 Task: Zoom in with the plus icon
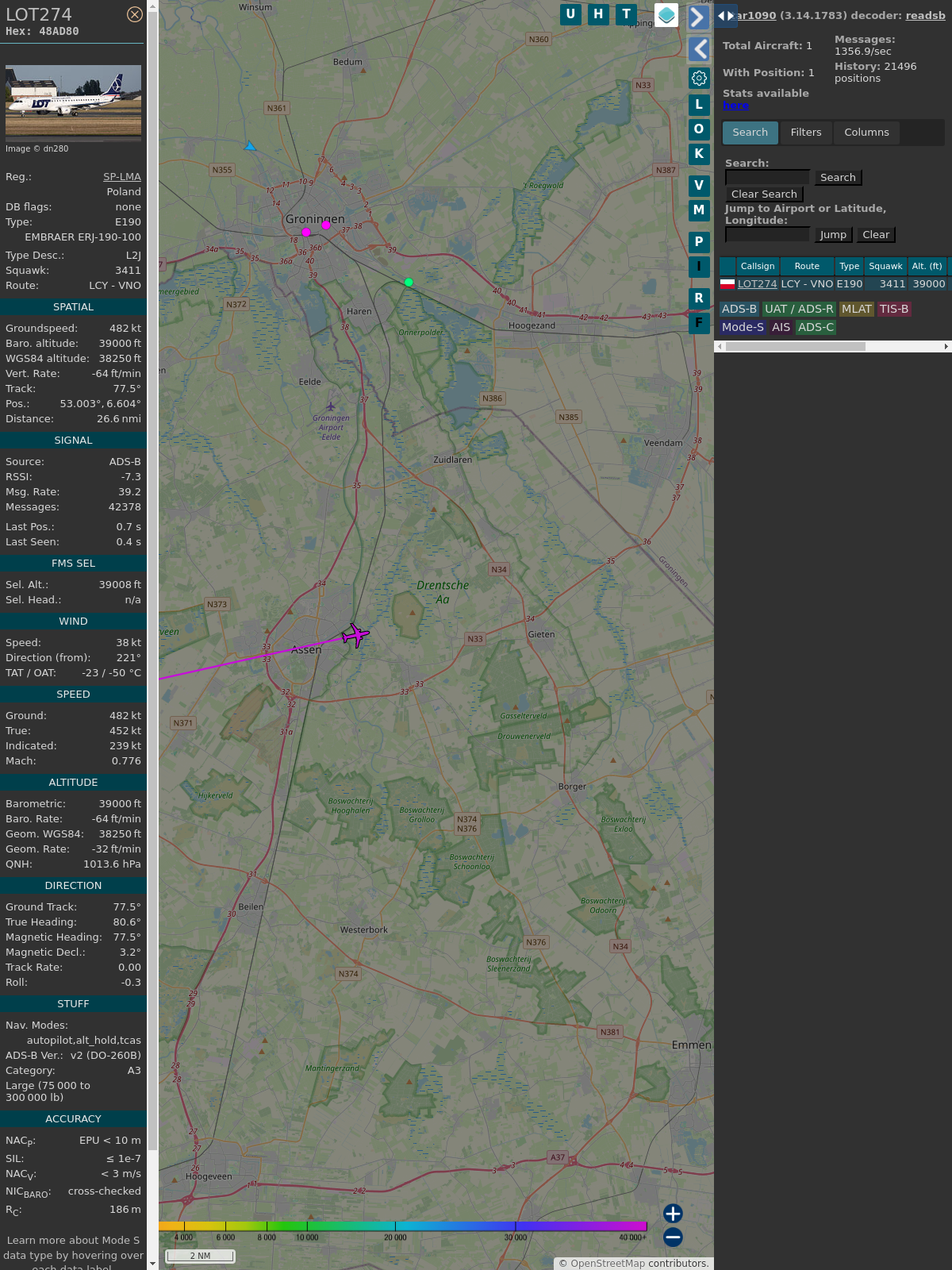click(673, 1214)
